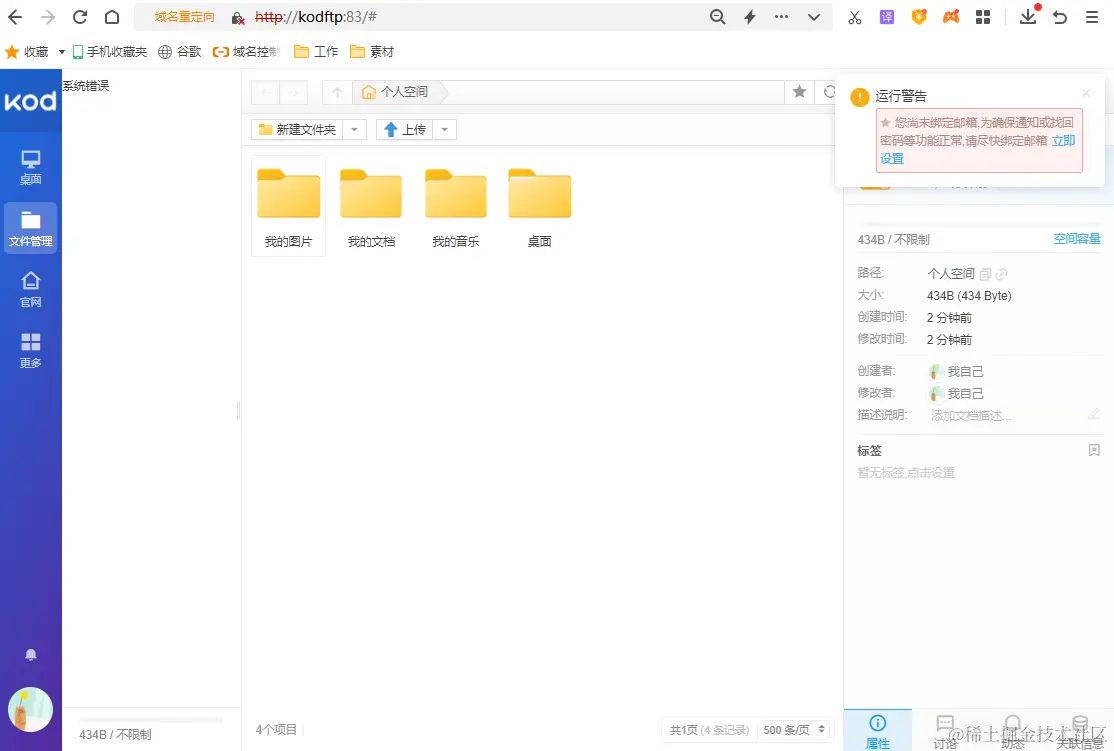Click the scissors screenshot extension icon
Image resolution: width=1114 pixels, height=751 pixels.
click(855, 17)
